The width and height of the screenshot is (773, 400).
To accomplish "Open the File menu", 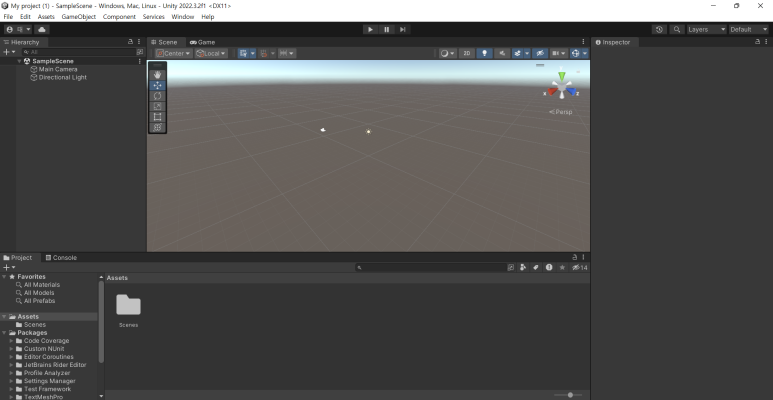I will pos(8,17).
